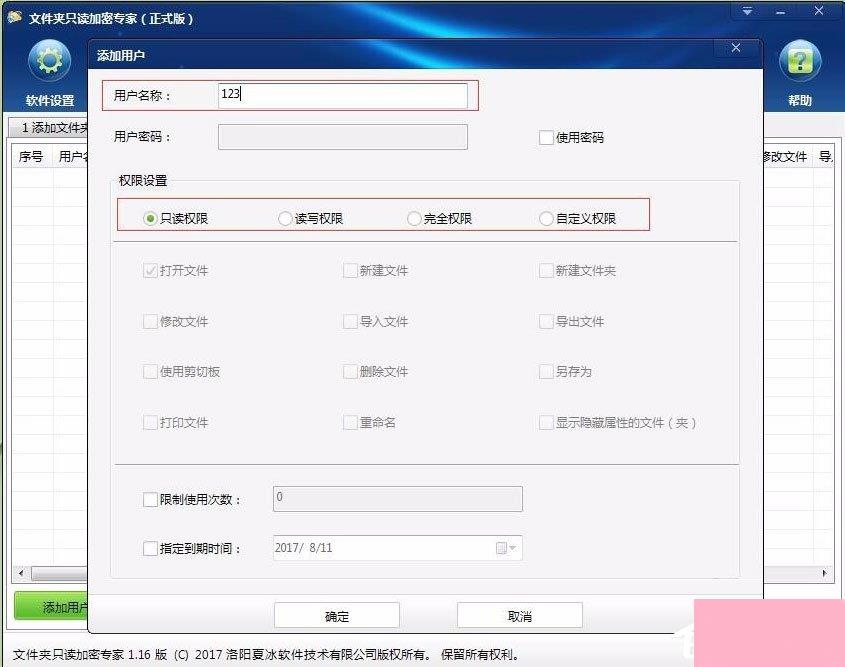
Task: Click the 导出文件 permission checkbox
Action: pyautogui.click(x=546, y=322)
